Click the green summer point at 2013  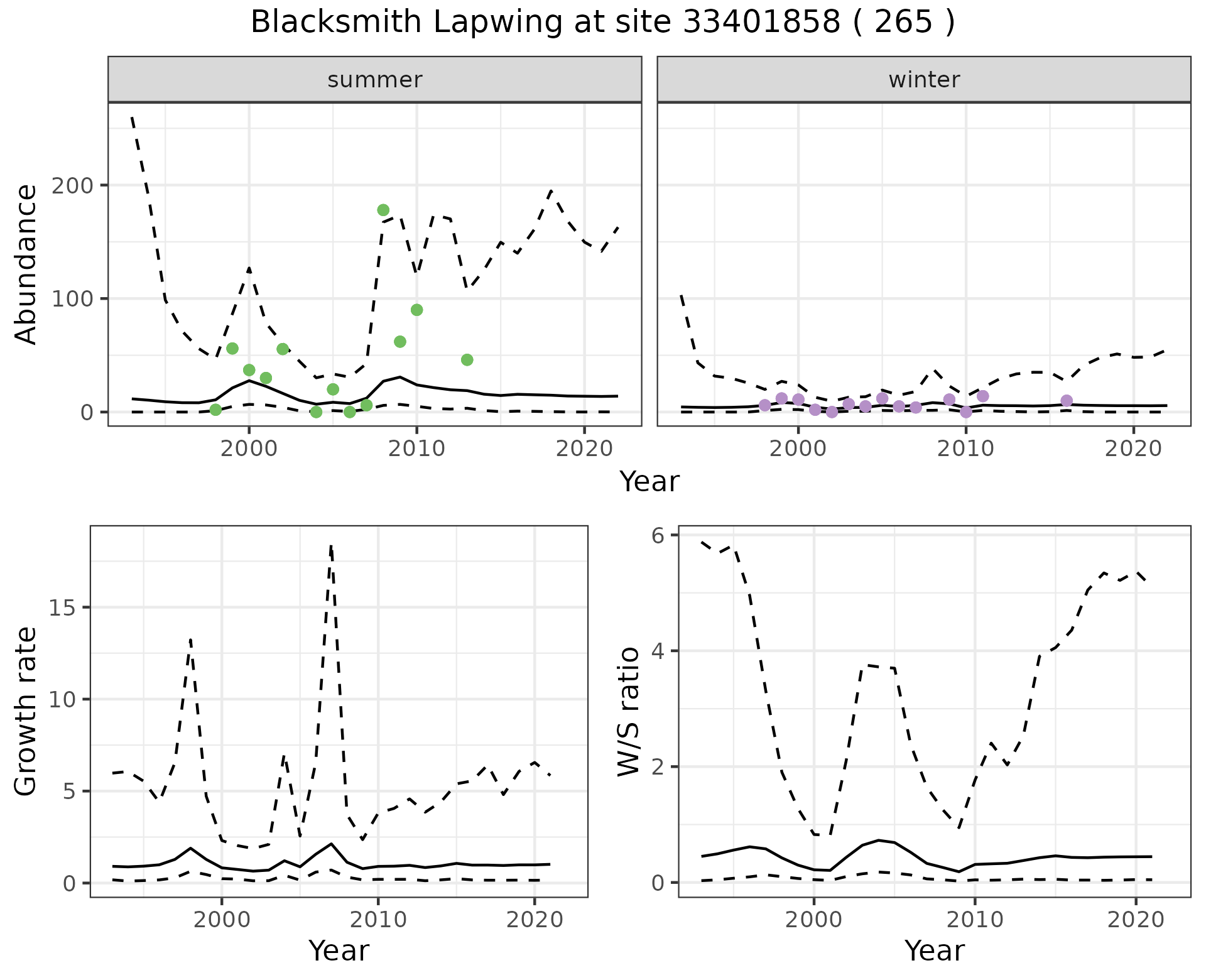coord(467,360)
